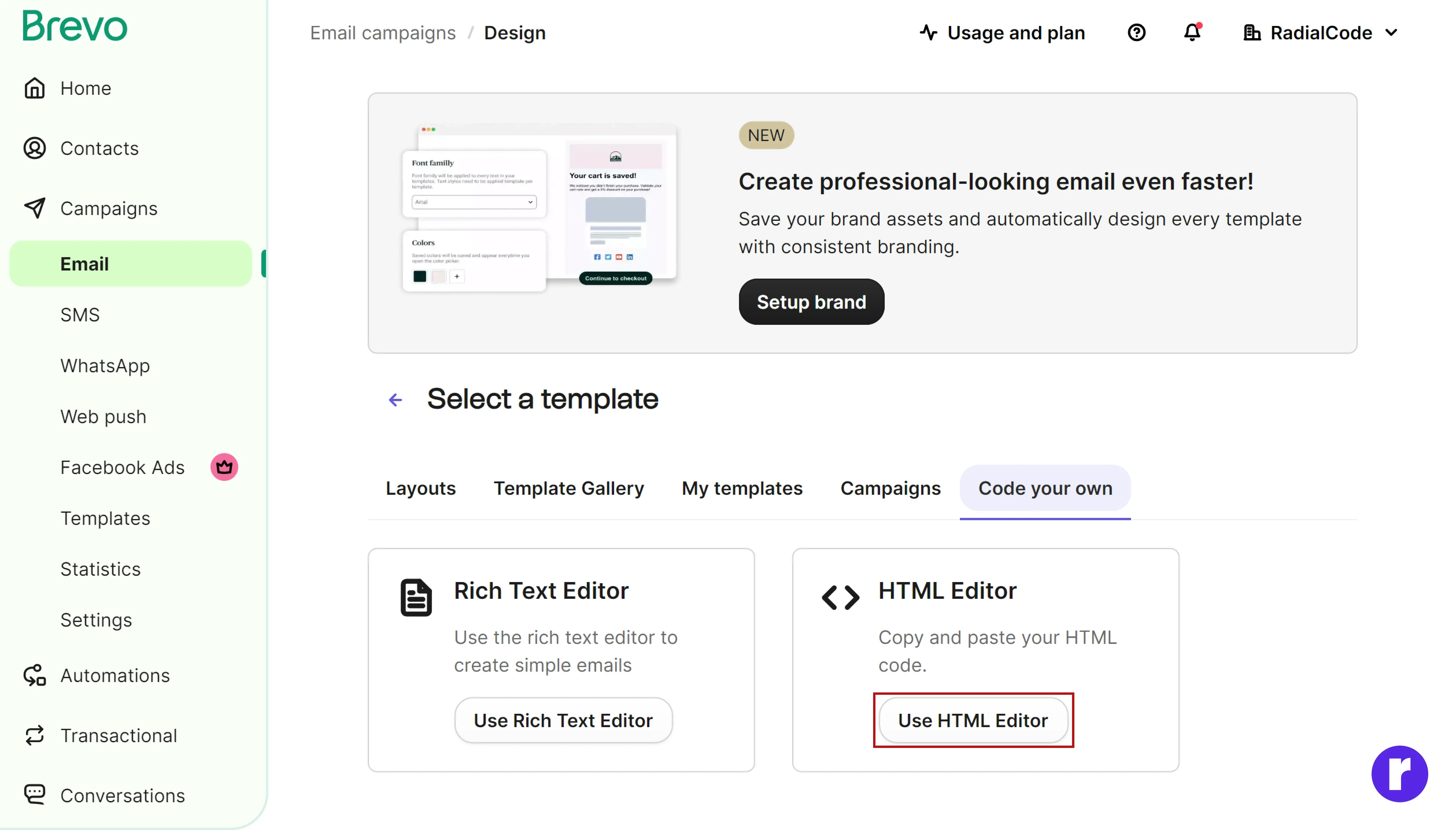Image resolution: width=1456 pixels, height=830 pixels.
Task: Click the Create professional-looking email heading
Action: coord(996,181)
